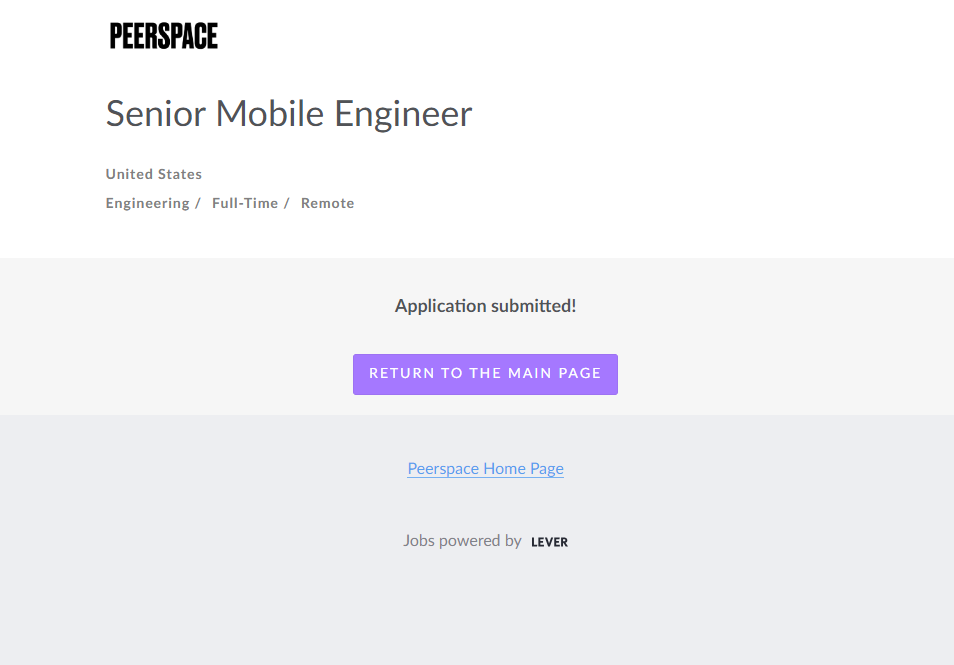Click the Engineering department label
Image resolution: width=954 pixels, height=665 pixels.
point(147,203)
